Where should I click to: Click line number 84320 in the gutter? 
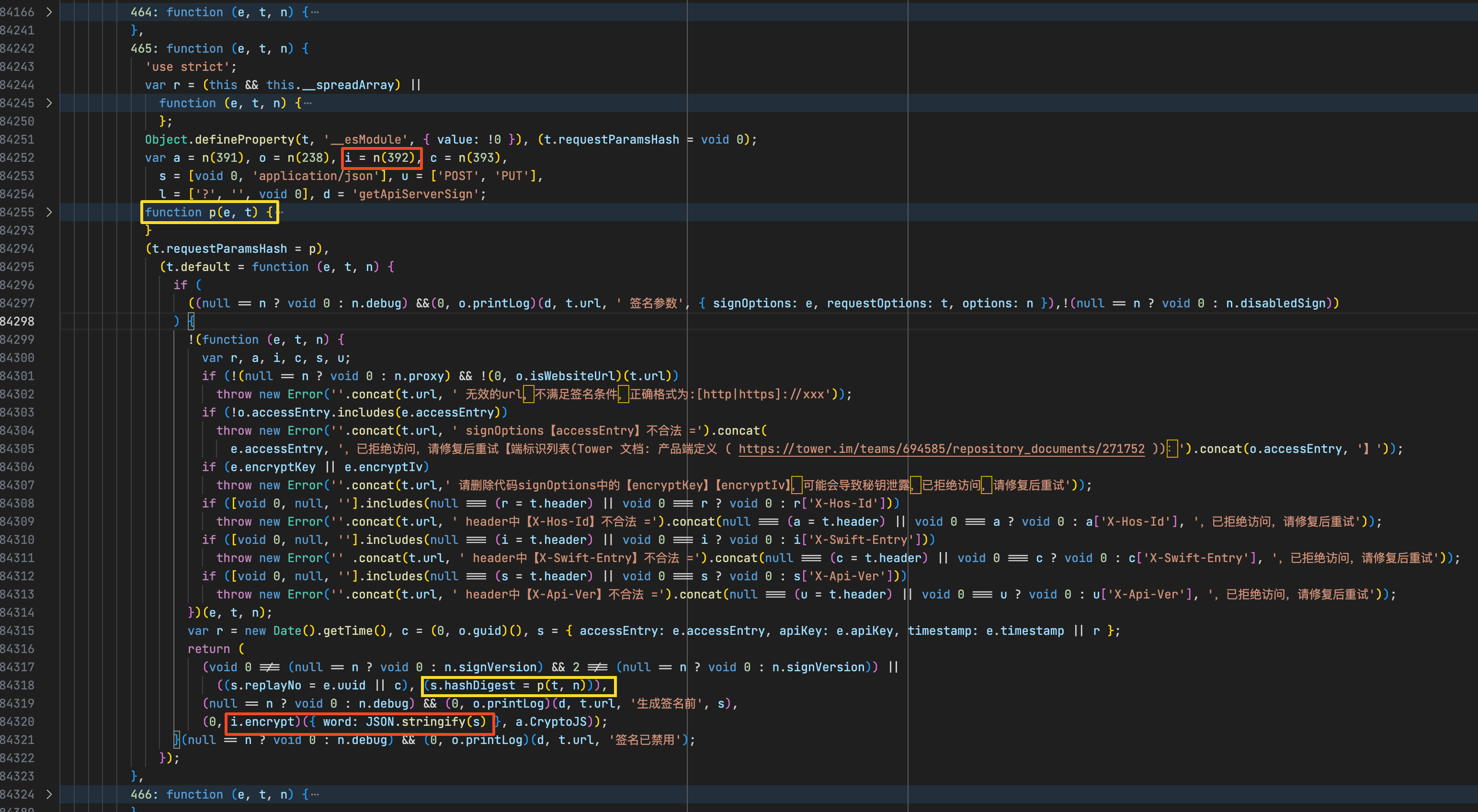17,722
